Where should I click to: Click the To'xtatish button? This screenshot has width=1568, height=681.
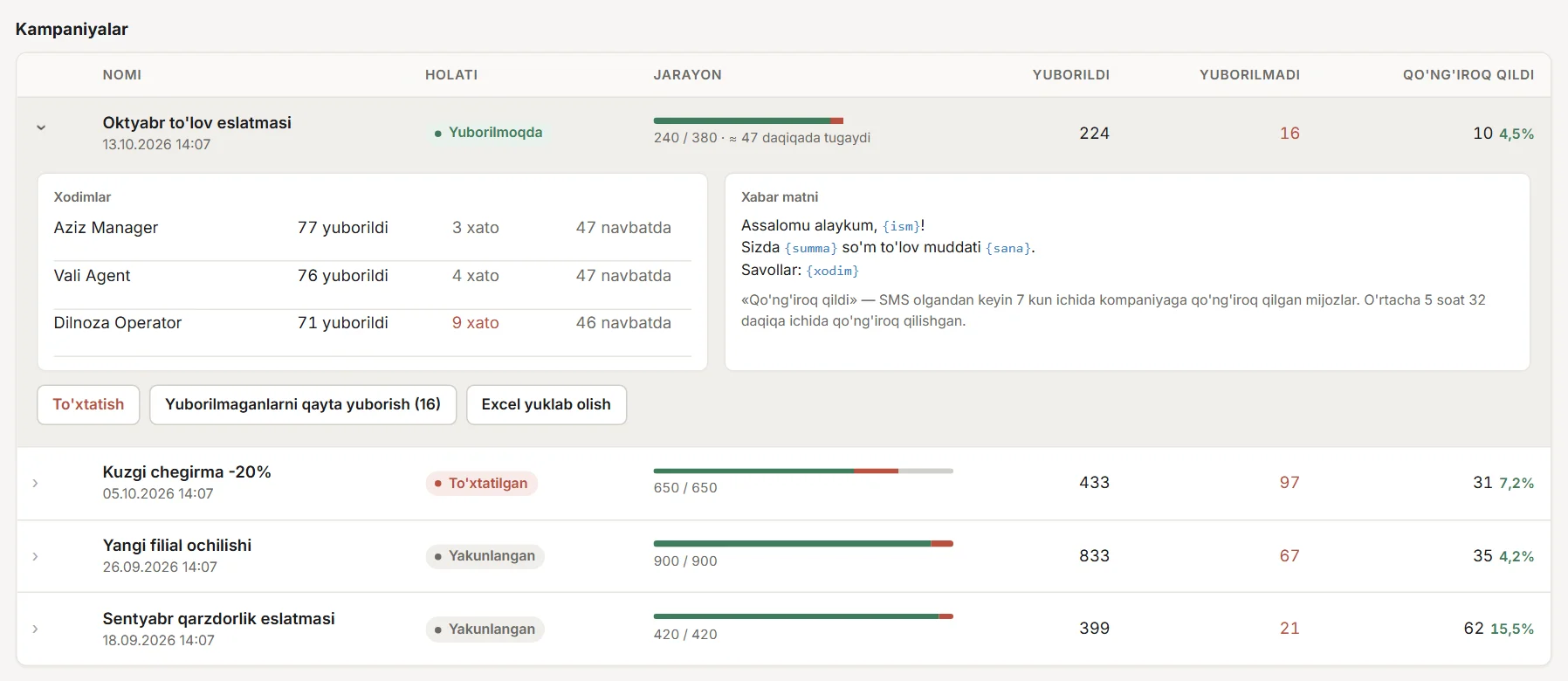click(88, 404)
